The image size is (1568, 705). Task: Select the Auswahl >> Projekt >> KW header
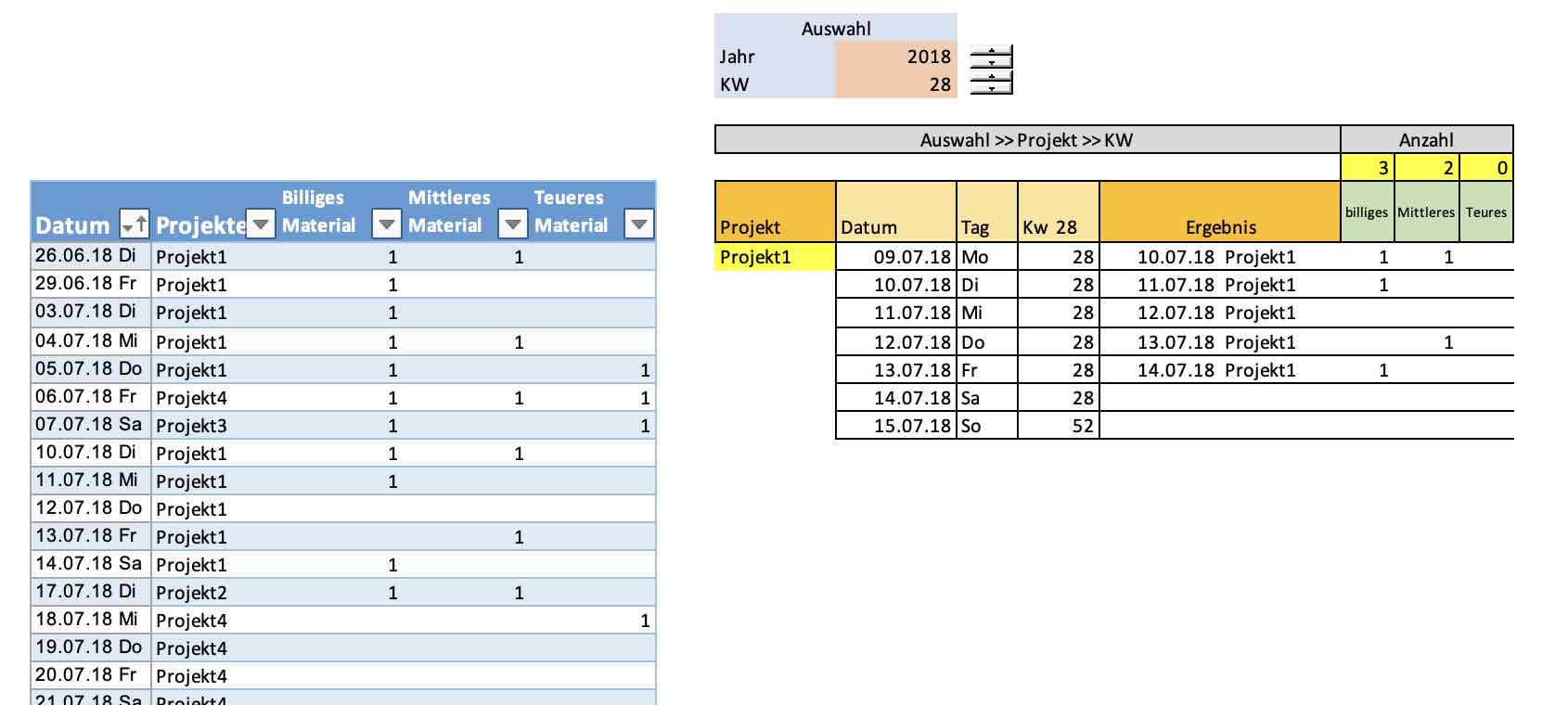pyautogui.click(x=1027, y=140)
